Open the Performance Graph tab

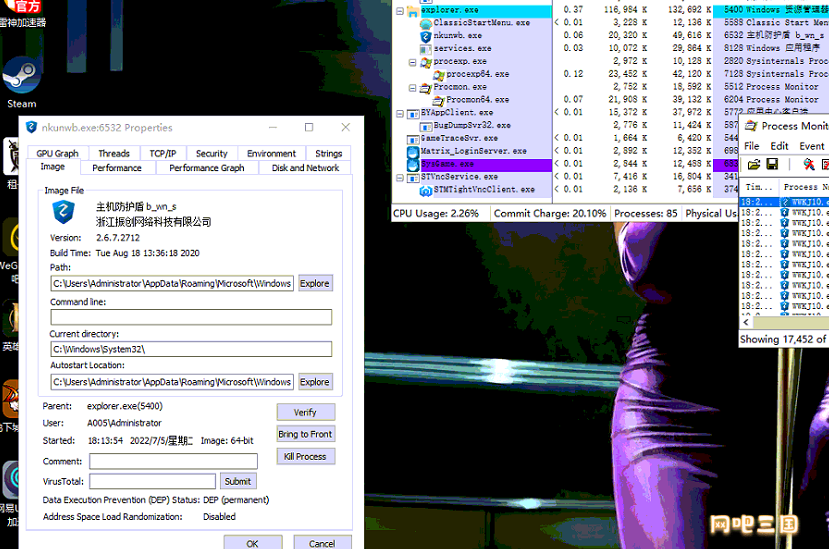[x=207, y=168]
